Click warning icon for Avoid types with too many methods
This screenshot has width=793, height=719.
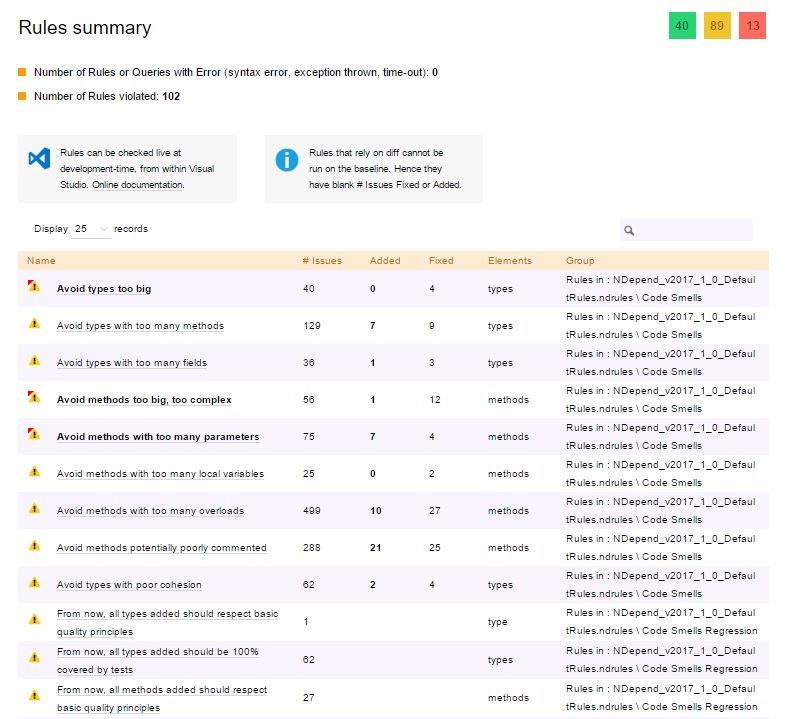pyautogui.click(x=34, y=323)
